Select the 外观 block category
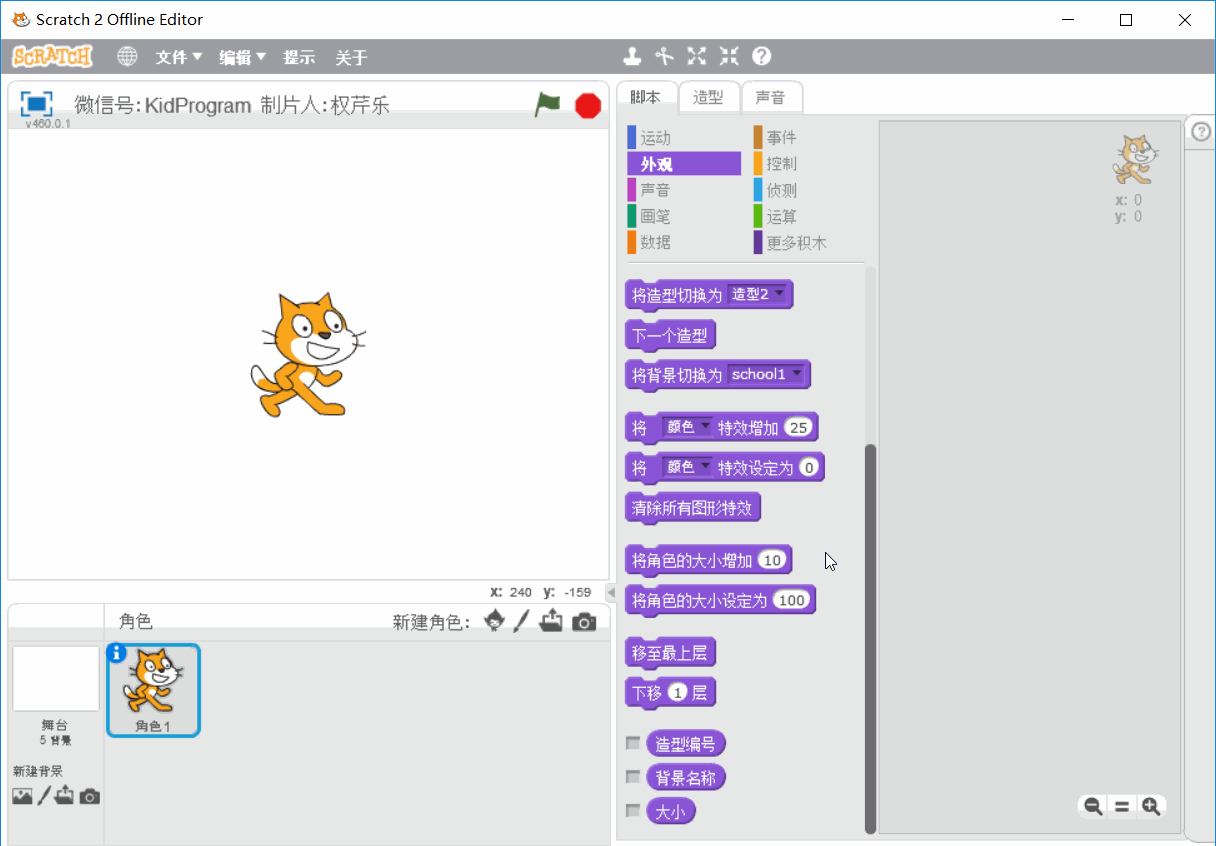The width and height of the screenshot is (1216, 846). pos(683,164)
